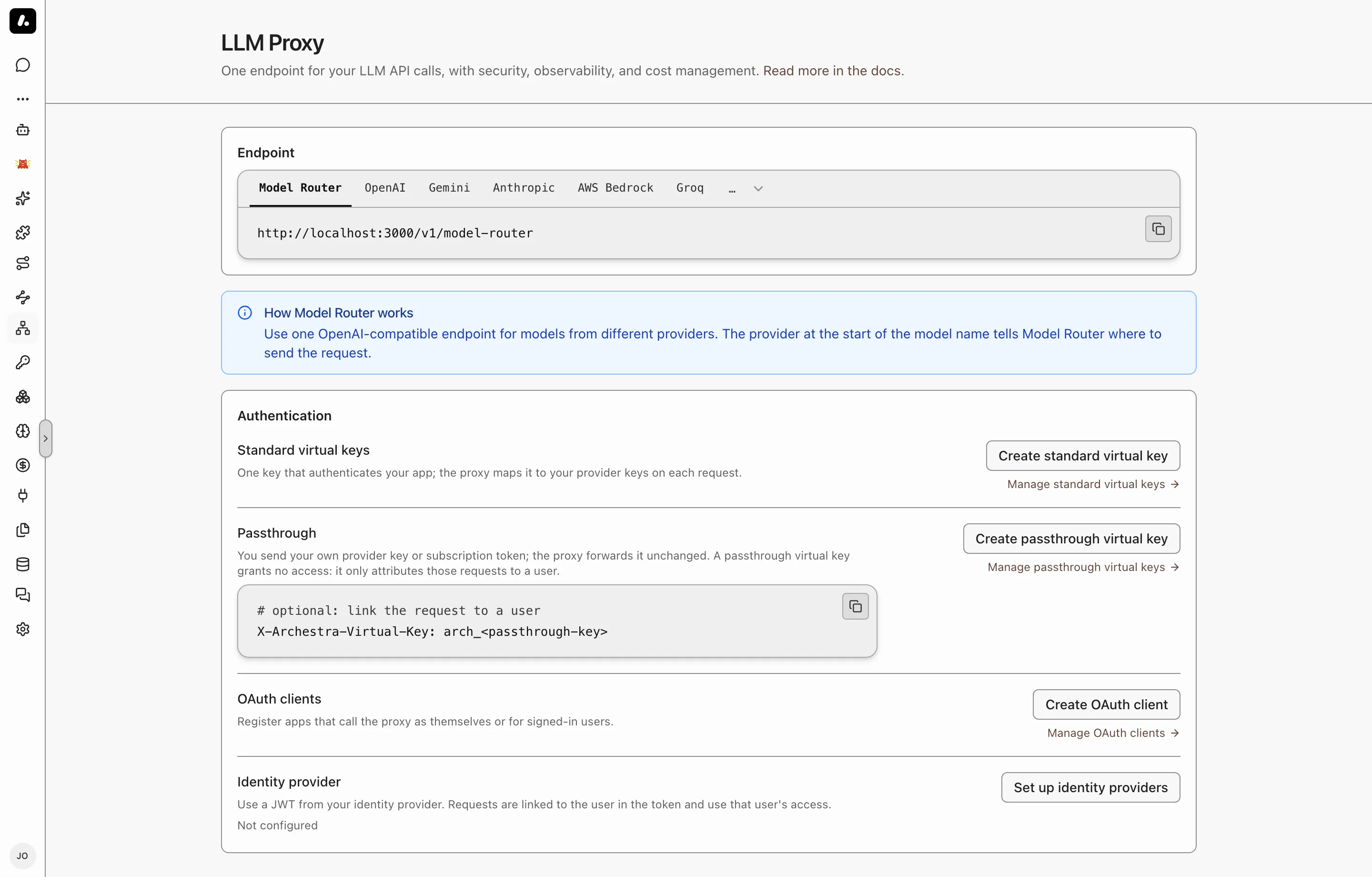Select the Model Router tab
Image resolution: width=1372 pixels, height=877 pixels.
coord(300,188)
